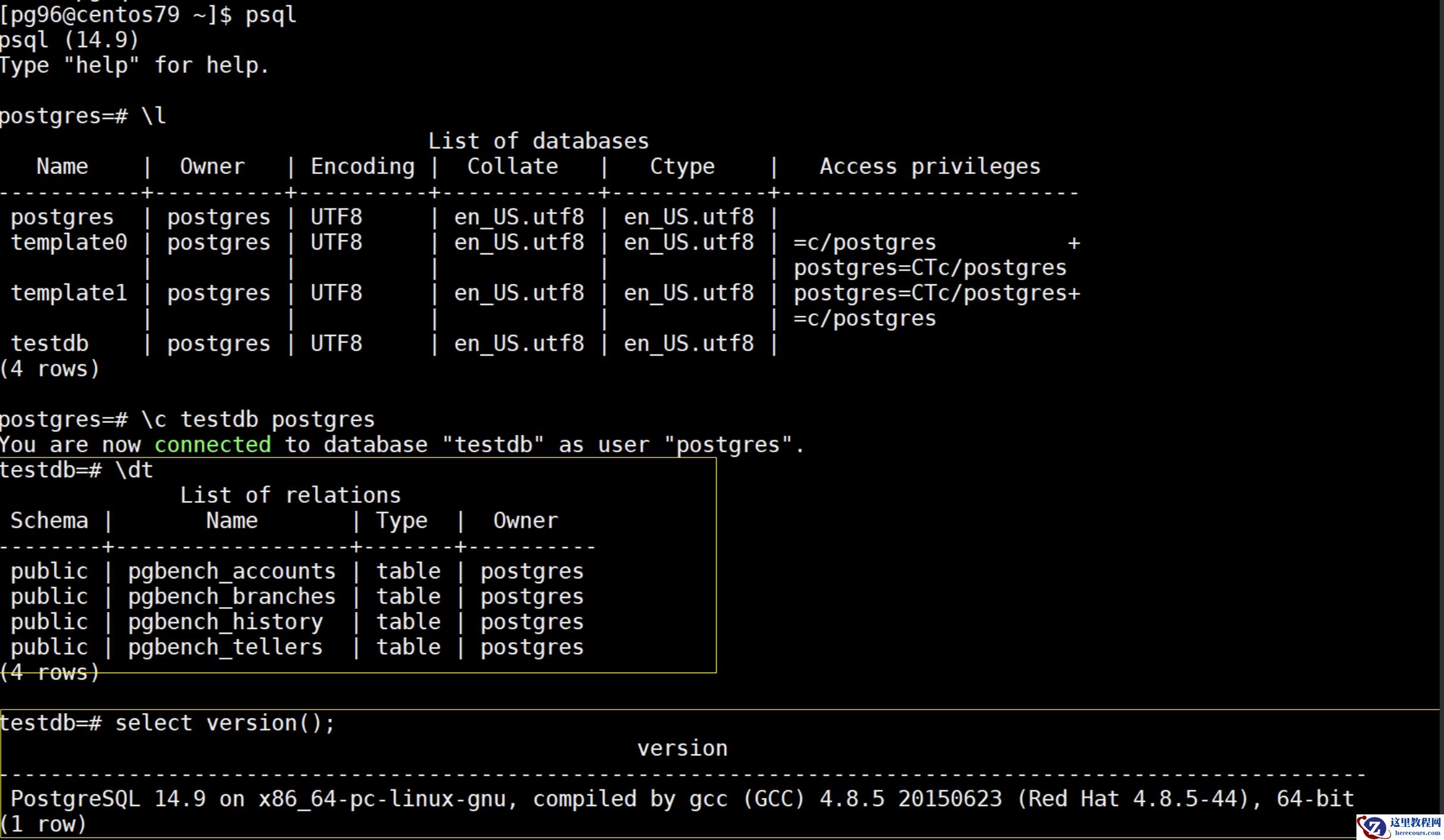Click 'template1' database name
The width and height of the screenshot is (1444, 840).
[x=69, y=293]
